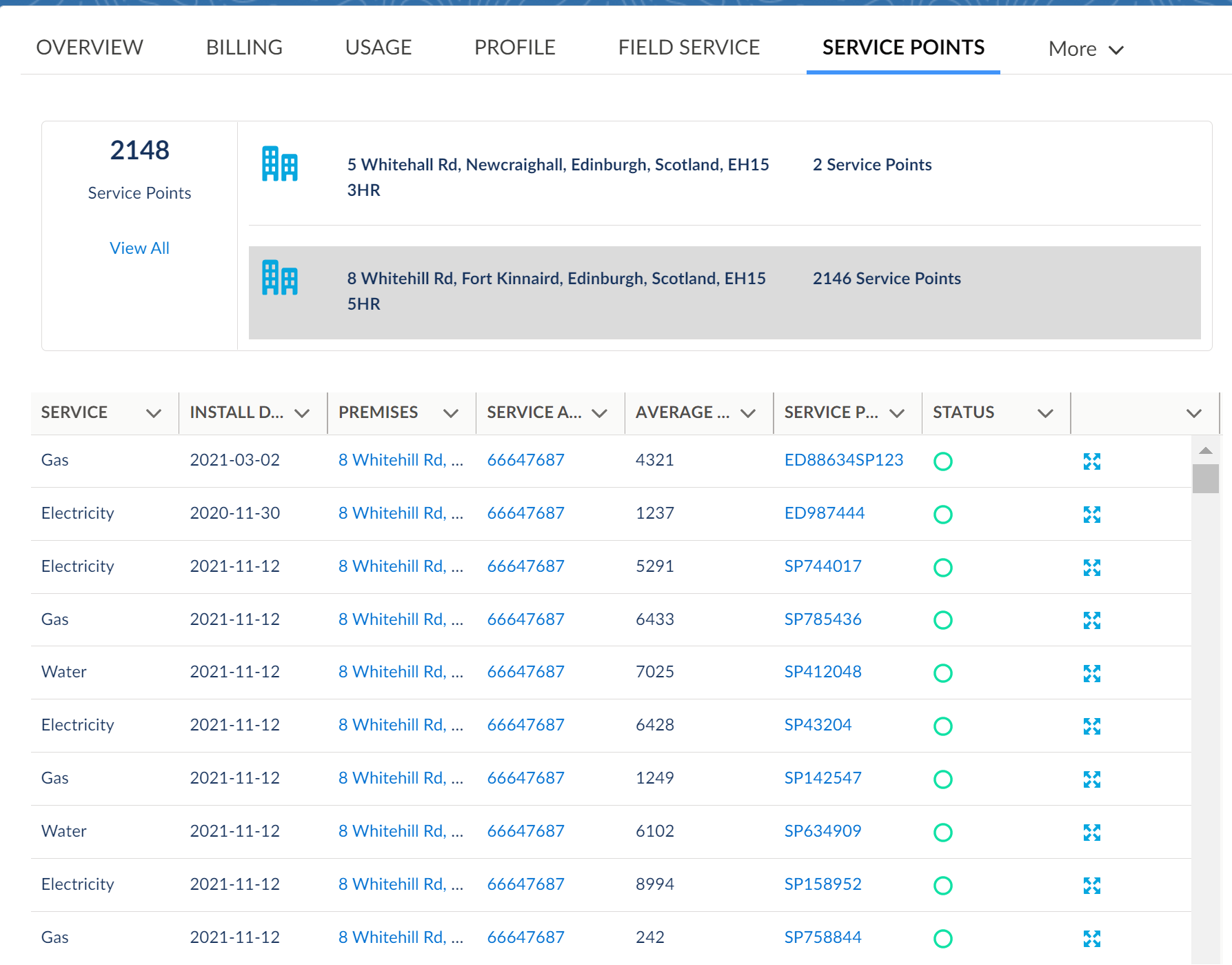Click building icon for 8 Whitehill Rd
Viewport: 1232px width, 965px height.
[279, 278]
